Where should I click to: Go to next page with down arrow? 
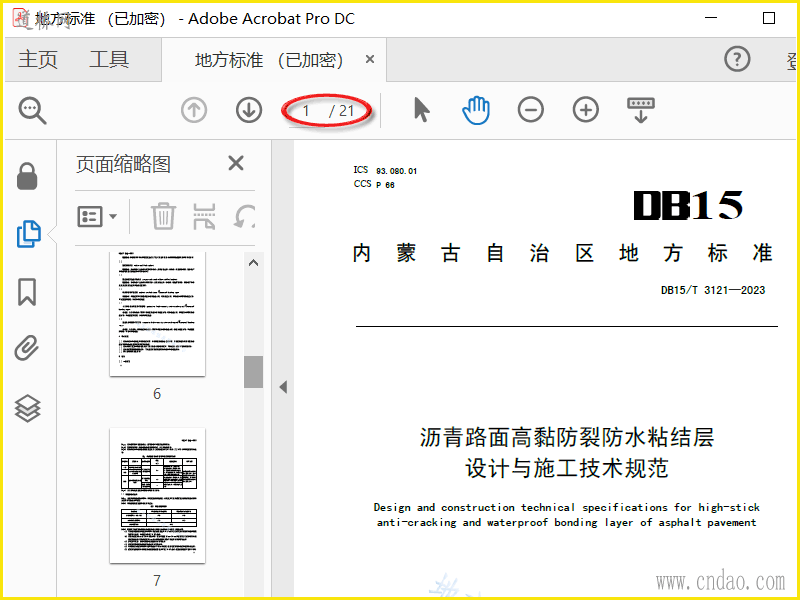249,110
